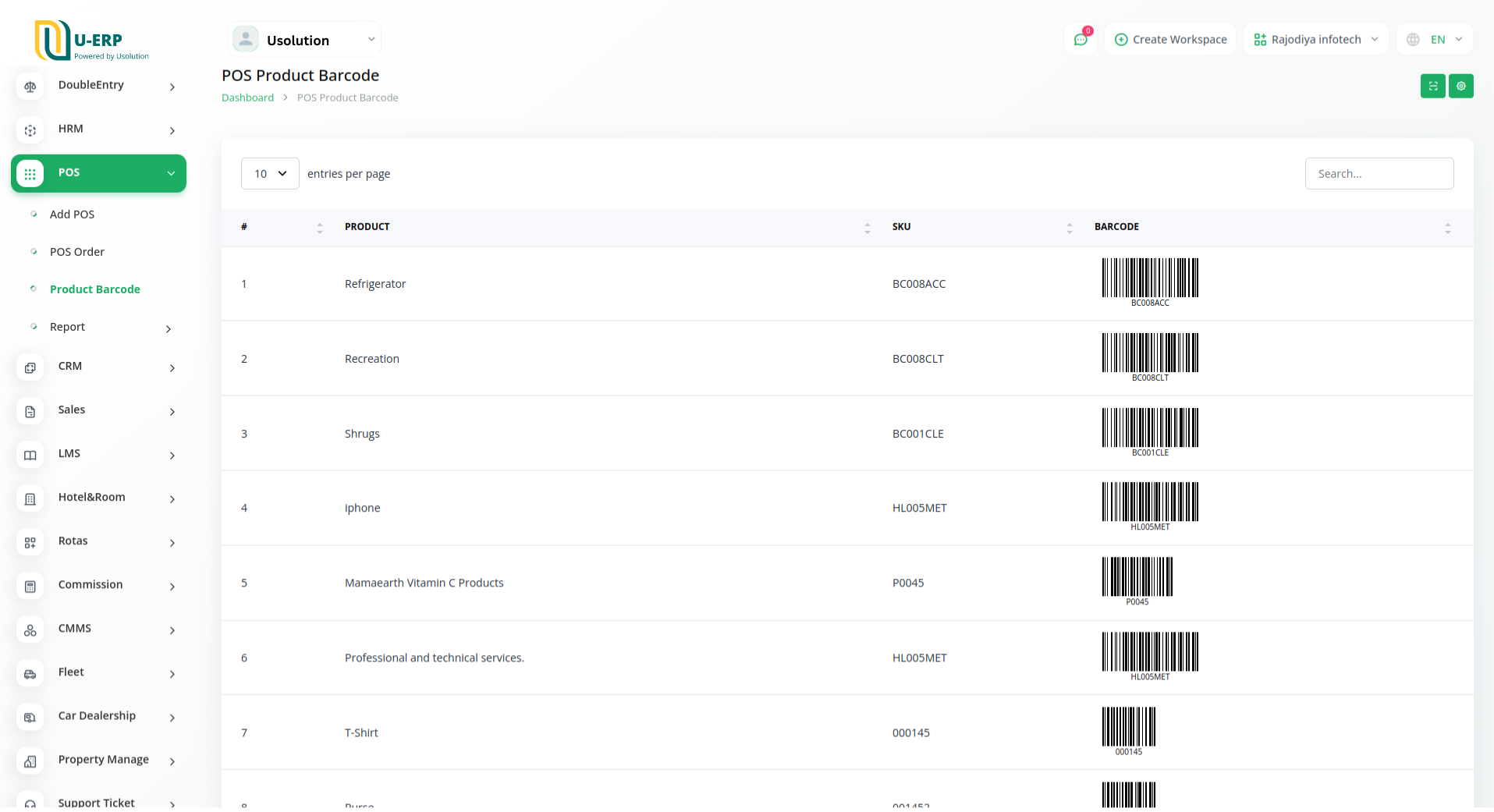Click the Fleet vehicle icon

pyautogui.click(x=30, y=673)
